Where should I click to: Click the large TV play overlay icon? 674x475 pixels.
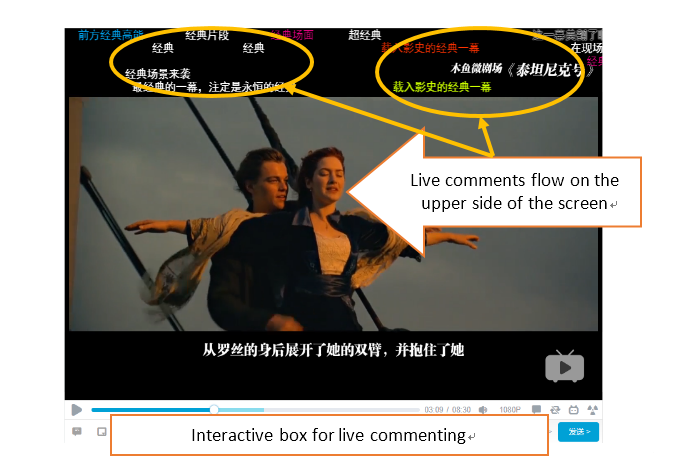coord(565,366)
